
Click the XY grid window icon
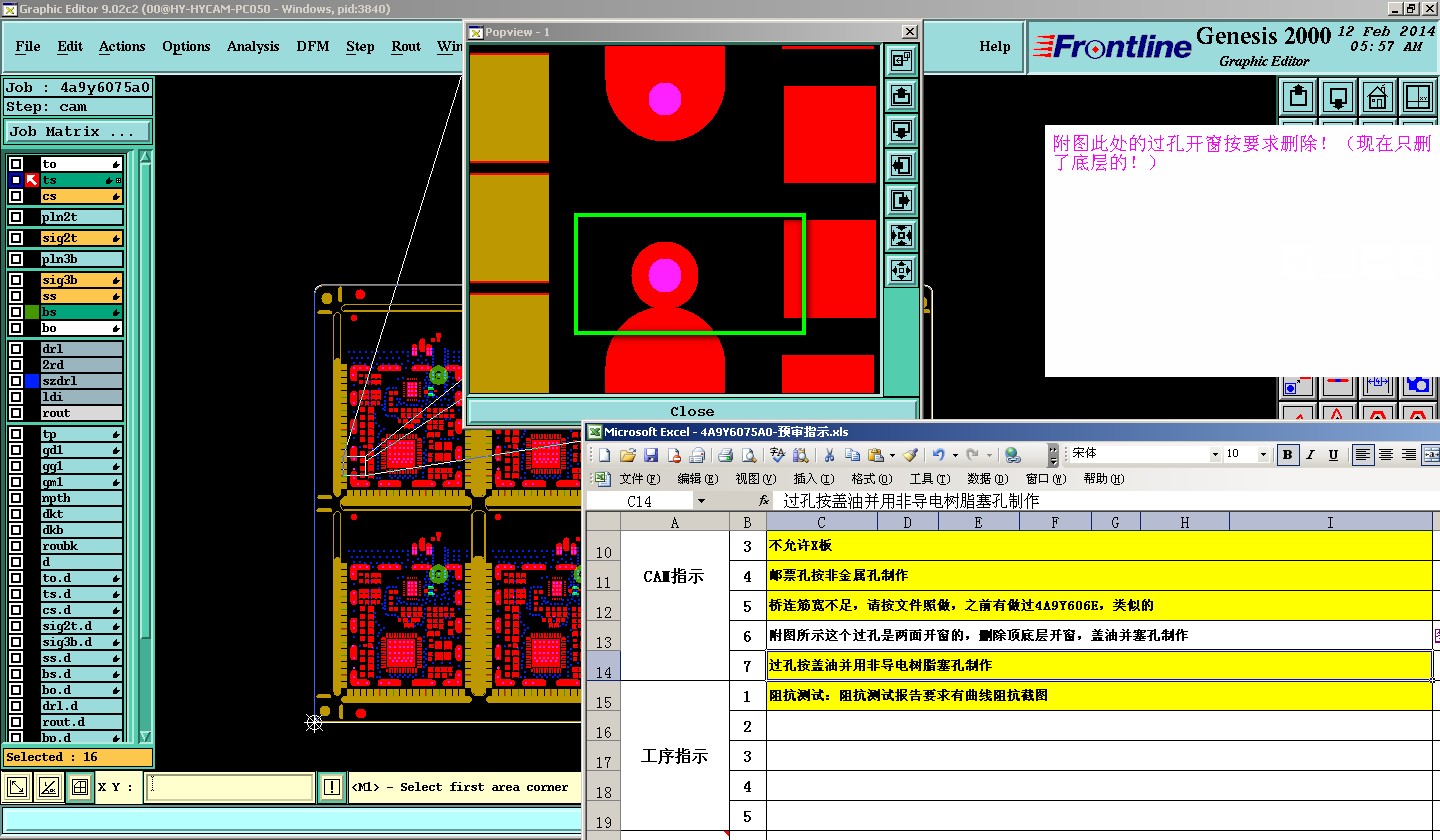point(1417,97)
